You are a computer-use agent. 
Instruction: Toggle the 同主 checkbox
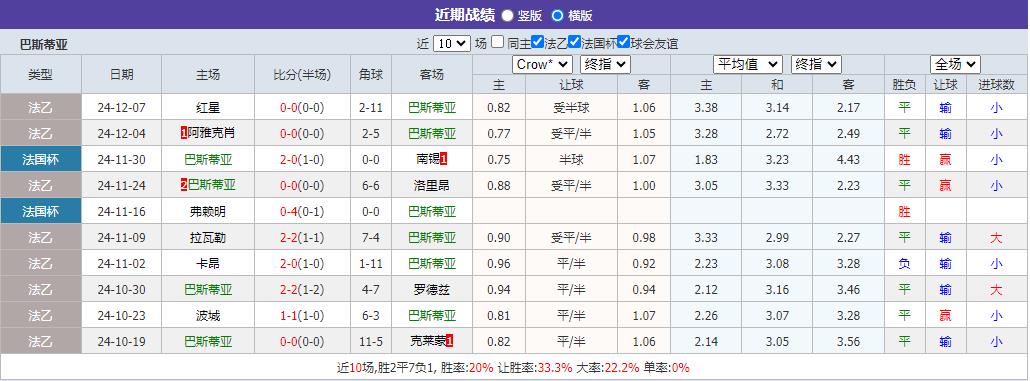pyautogui.click(x=497, y=43)
